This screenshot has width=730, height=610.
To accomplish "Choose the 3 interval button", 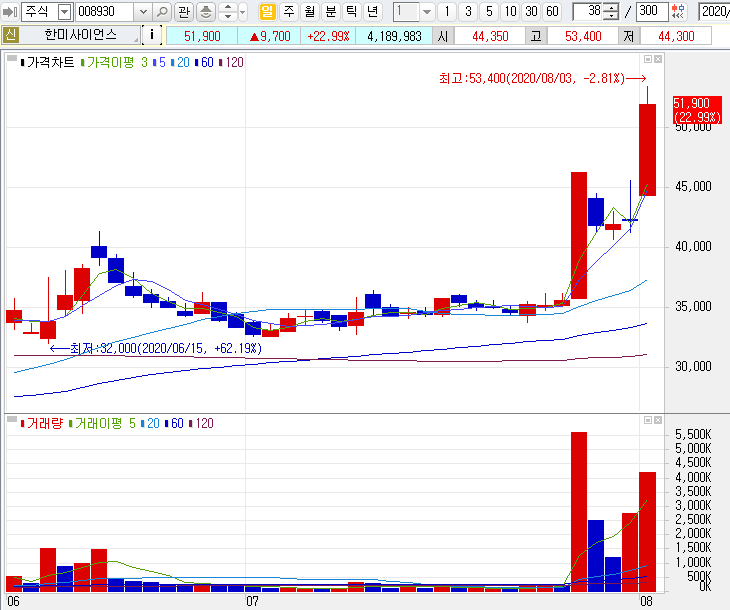I will tap(468, 11).
